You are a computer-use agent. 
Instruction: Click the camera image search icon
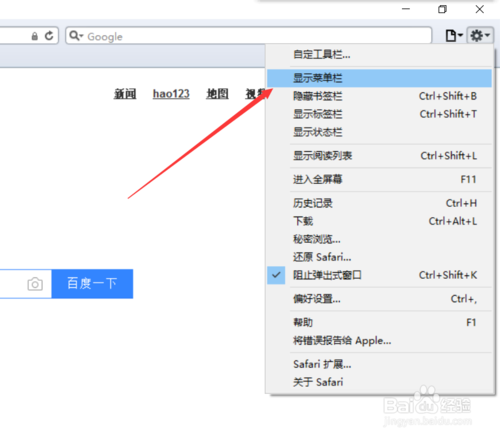tap(35, 284)
